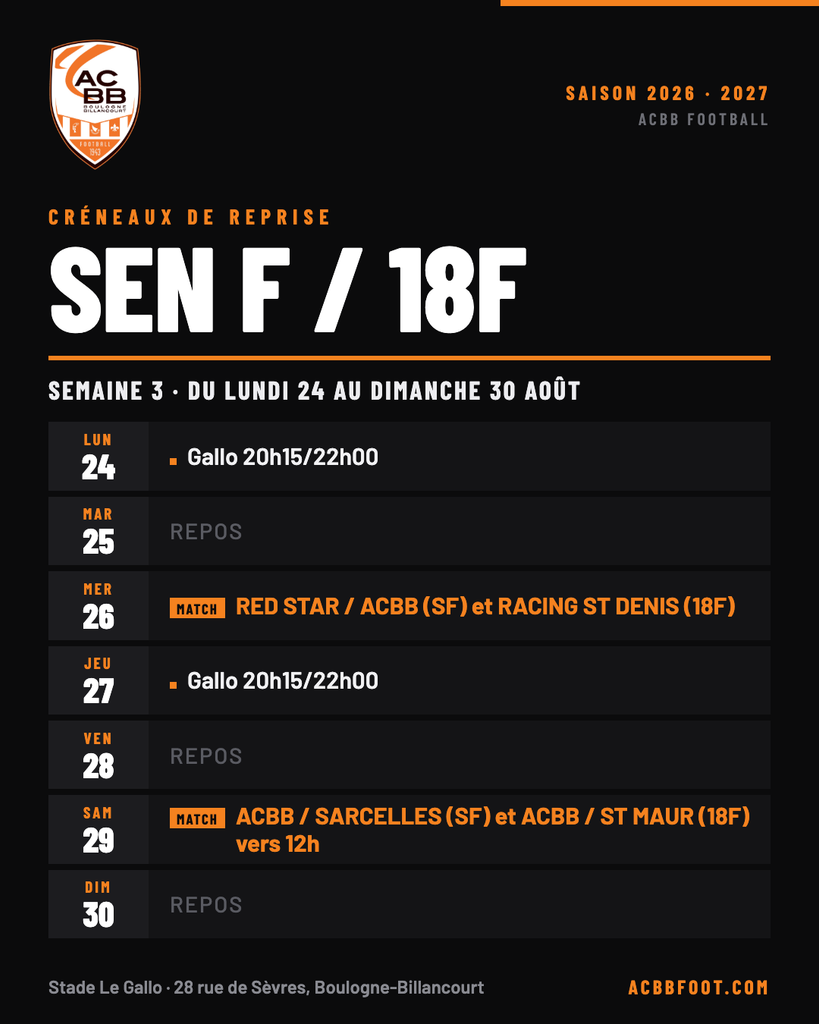The height and width of the screenshot is (1024, 819).
Task: Click the MATCH badge on Wednesday 26
Action: pyautogui.click(x=197, y=608)
